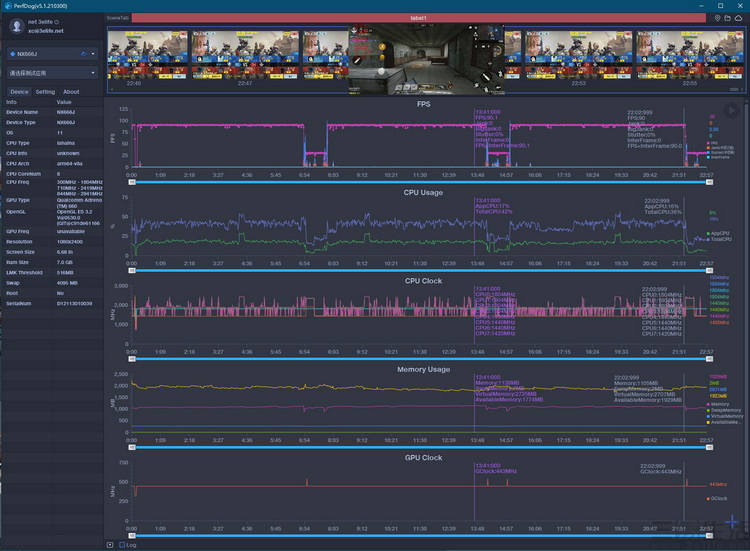
Task: Open the About tab
Action: pos(71,92)
